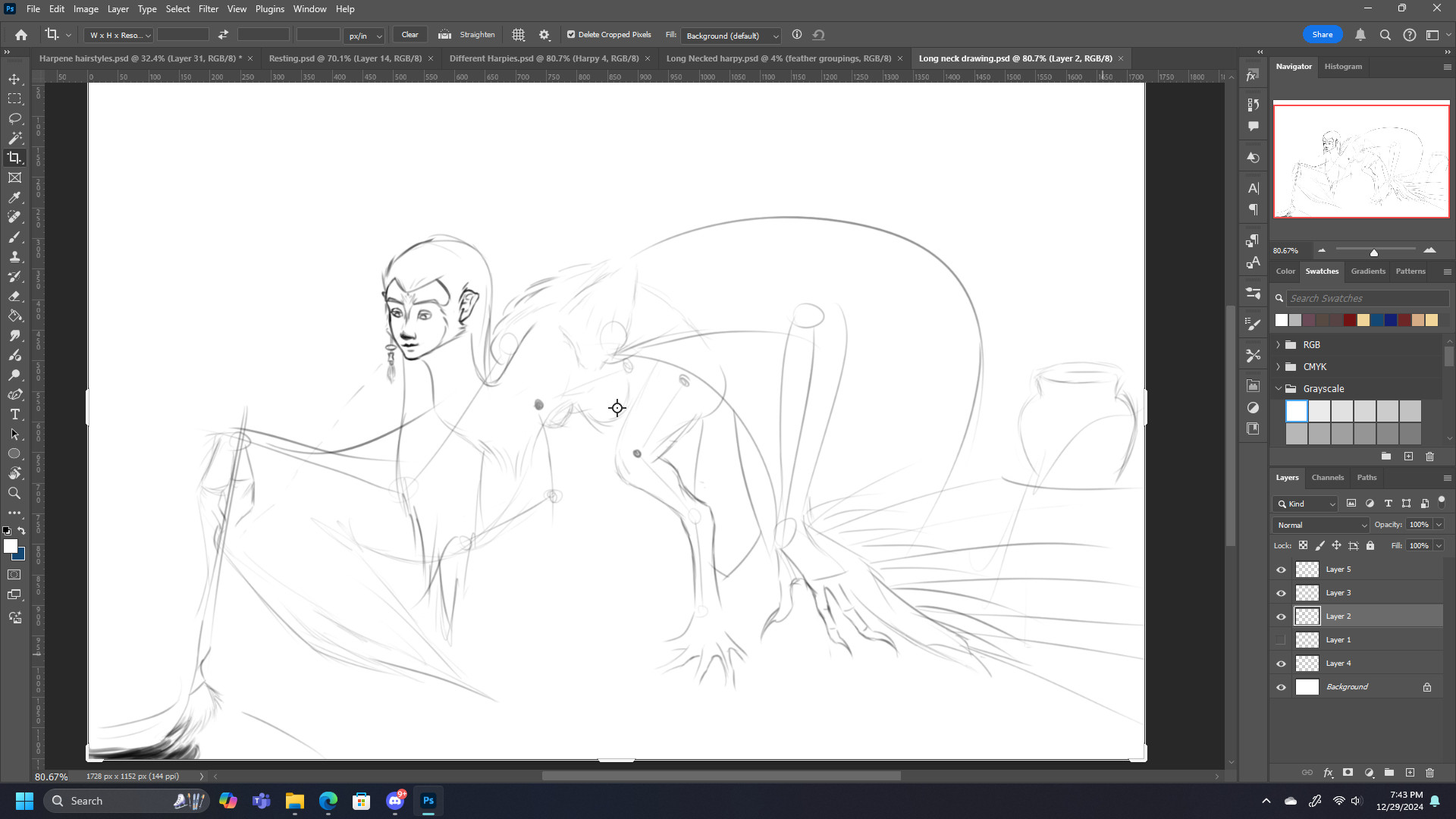The height and width of the screenshot is (819, 1456).
Task: Expand the CMYK swatch folder
Action: [1279, 366]
